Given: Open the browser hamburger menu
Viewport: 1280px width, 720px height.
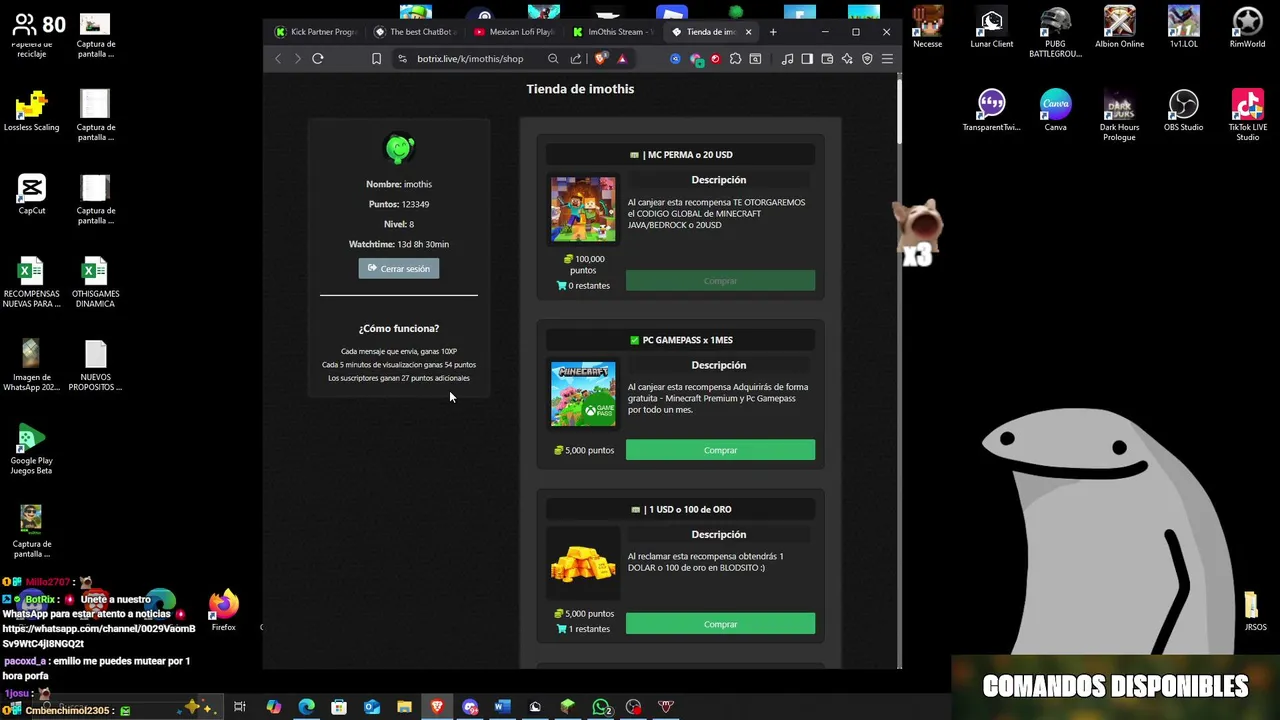Looking at the screenshot, I should (x=887, y=59).
